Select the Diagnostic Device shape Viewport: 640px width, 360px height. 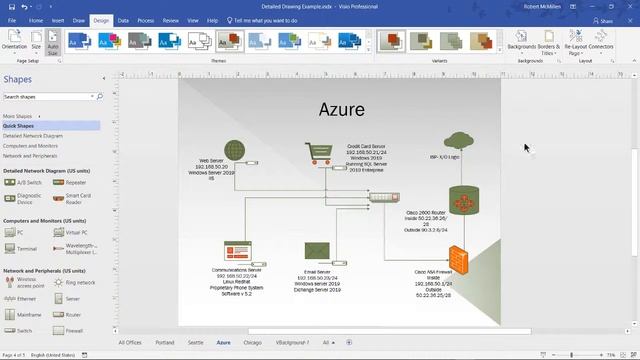click(x=23, y=199)
